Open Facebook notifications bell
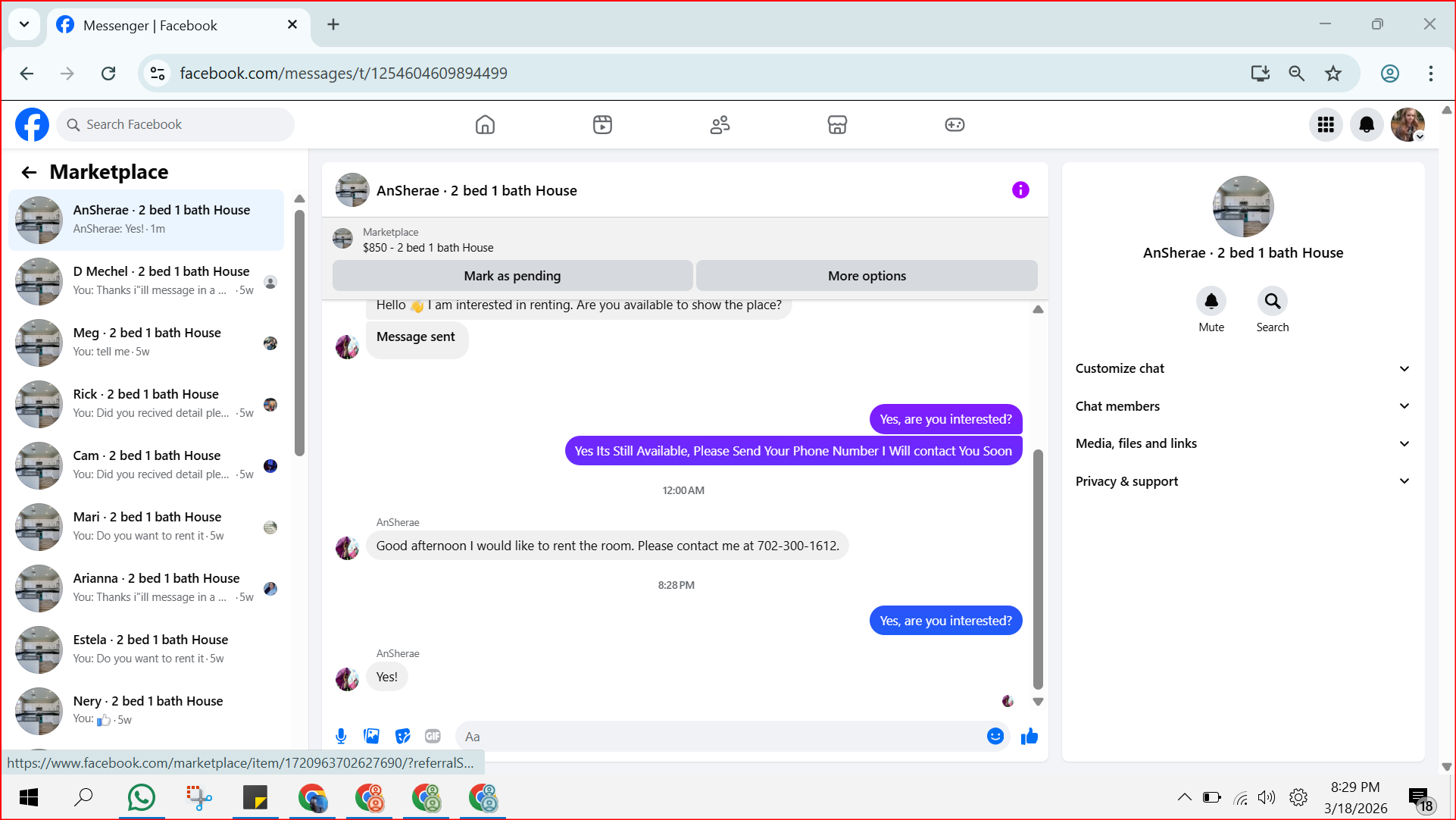This screenshot has width=1456, height=820. pos(1367,124)
